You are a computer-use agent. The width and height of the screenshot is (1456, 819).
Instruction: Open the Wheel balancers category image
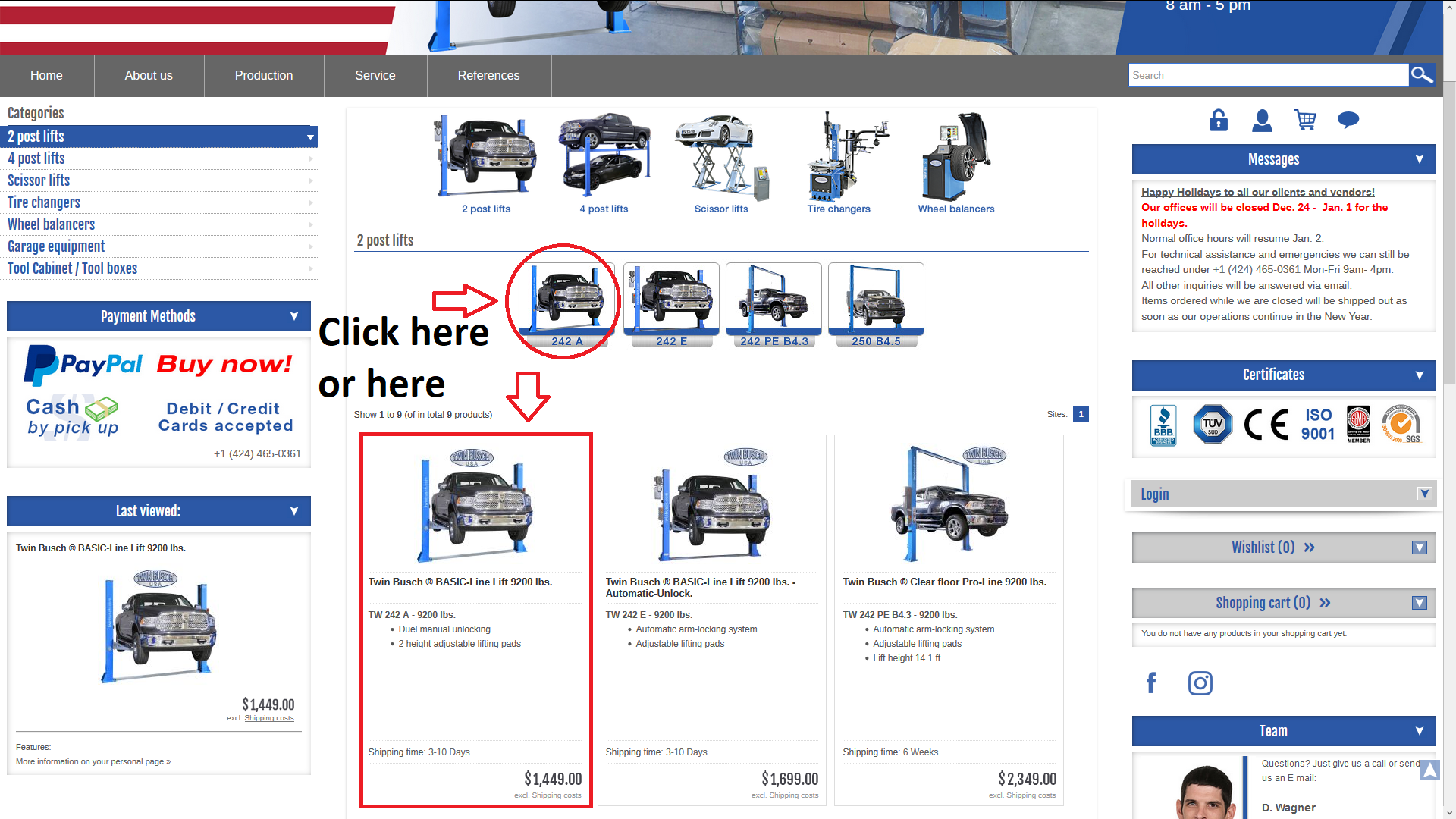tap(956, 157)
